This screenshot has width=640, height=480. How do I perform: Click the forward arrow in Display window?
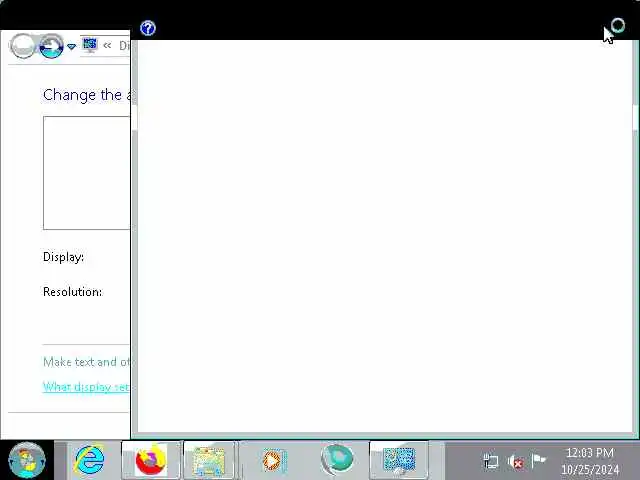pos(51,46)
